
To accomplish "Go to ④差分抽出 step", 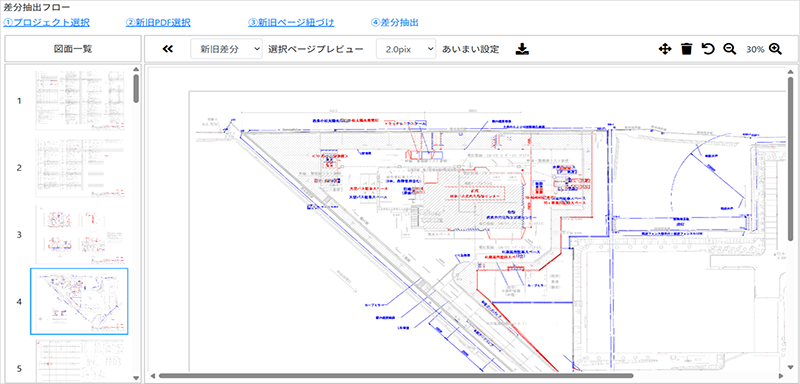I will [x=395, y=22].
